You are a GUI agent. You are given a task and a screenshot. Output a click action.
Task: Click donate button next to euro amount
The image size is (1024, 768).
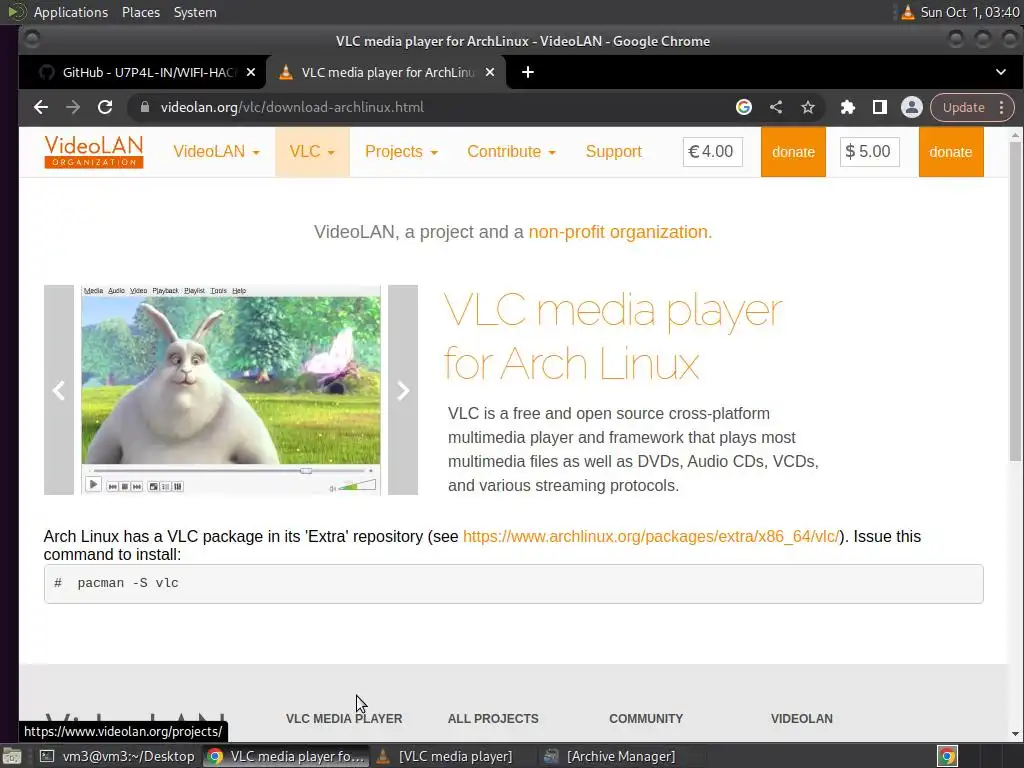point(793,152)
